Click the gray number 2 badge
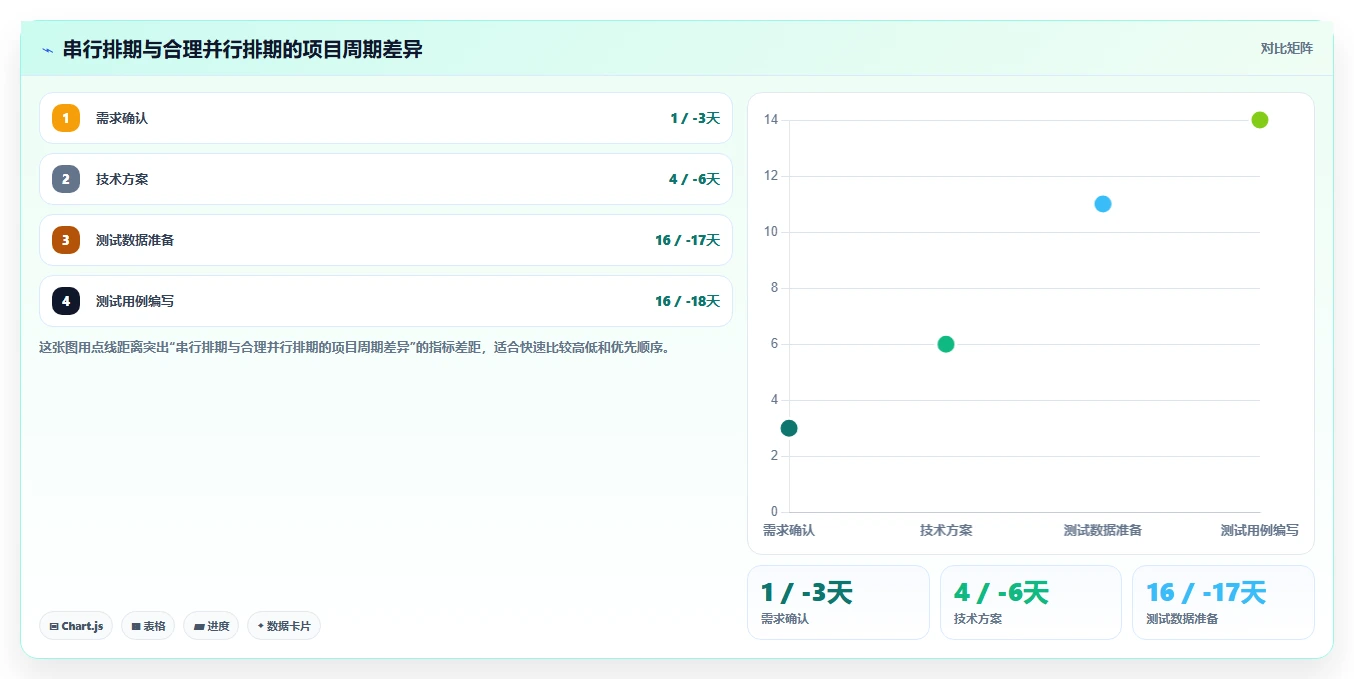Screen dimensions: 1354x679 click(x=66, y=179)
